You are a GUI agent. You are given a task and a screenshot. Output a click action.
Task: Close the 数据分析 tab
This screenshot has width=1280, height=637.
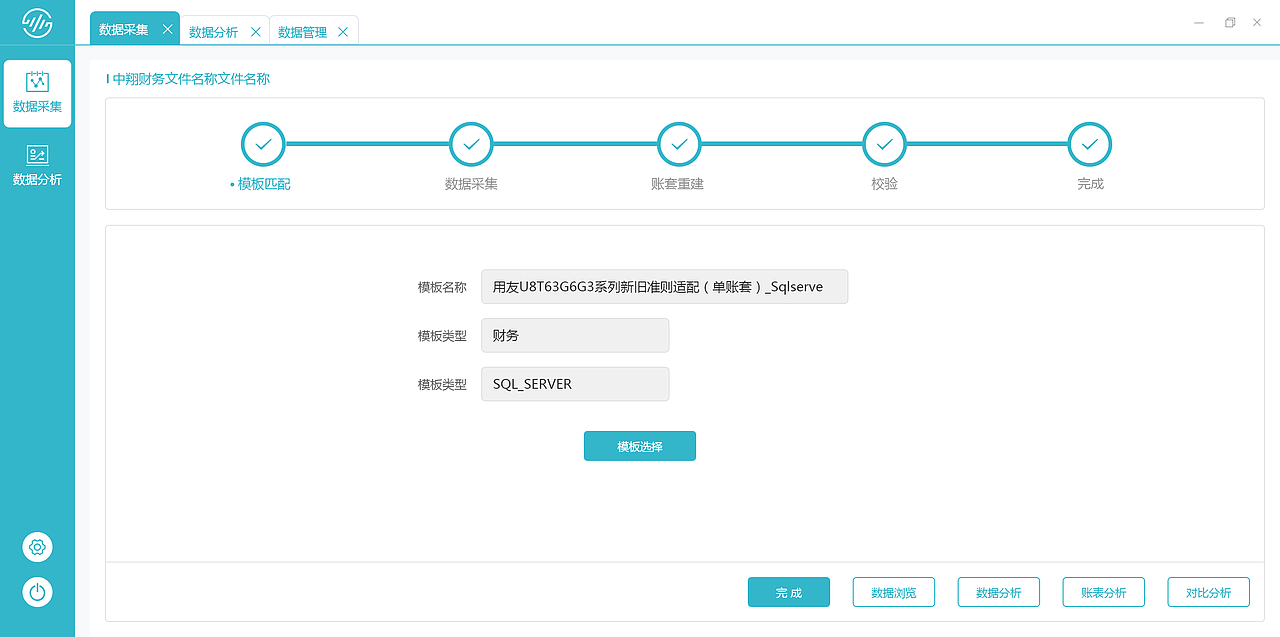[x=255, y=32]
